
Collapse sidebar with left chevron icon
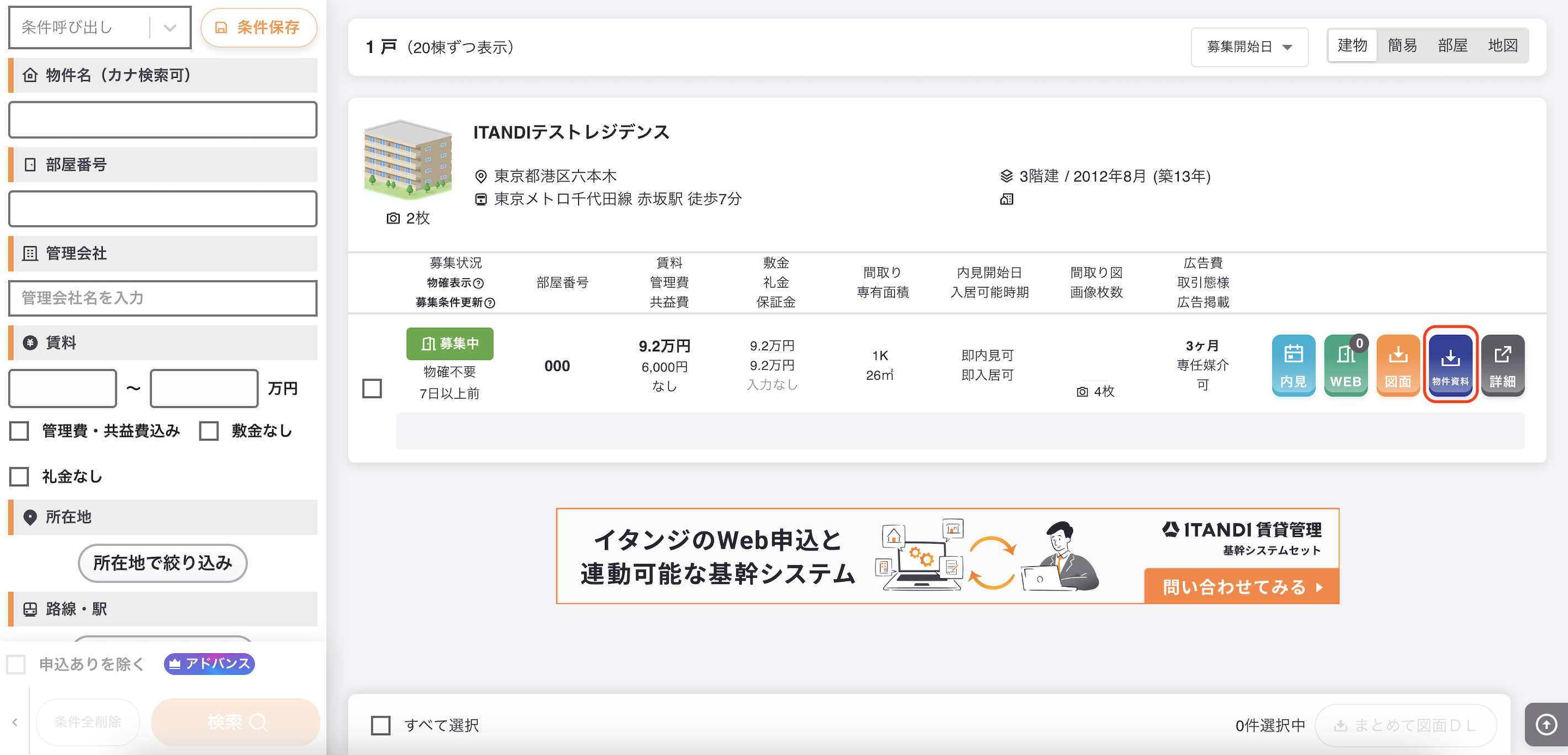coord(14,722)
